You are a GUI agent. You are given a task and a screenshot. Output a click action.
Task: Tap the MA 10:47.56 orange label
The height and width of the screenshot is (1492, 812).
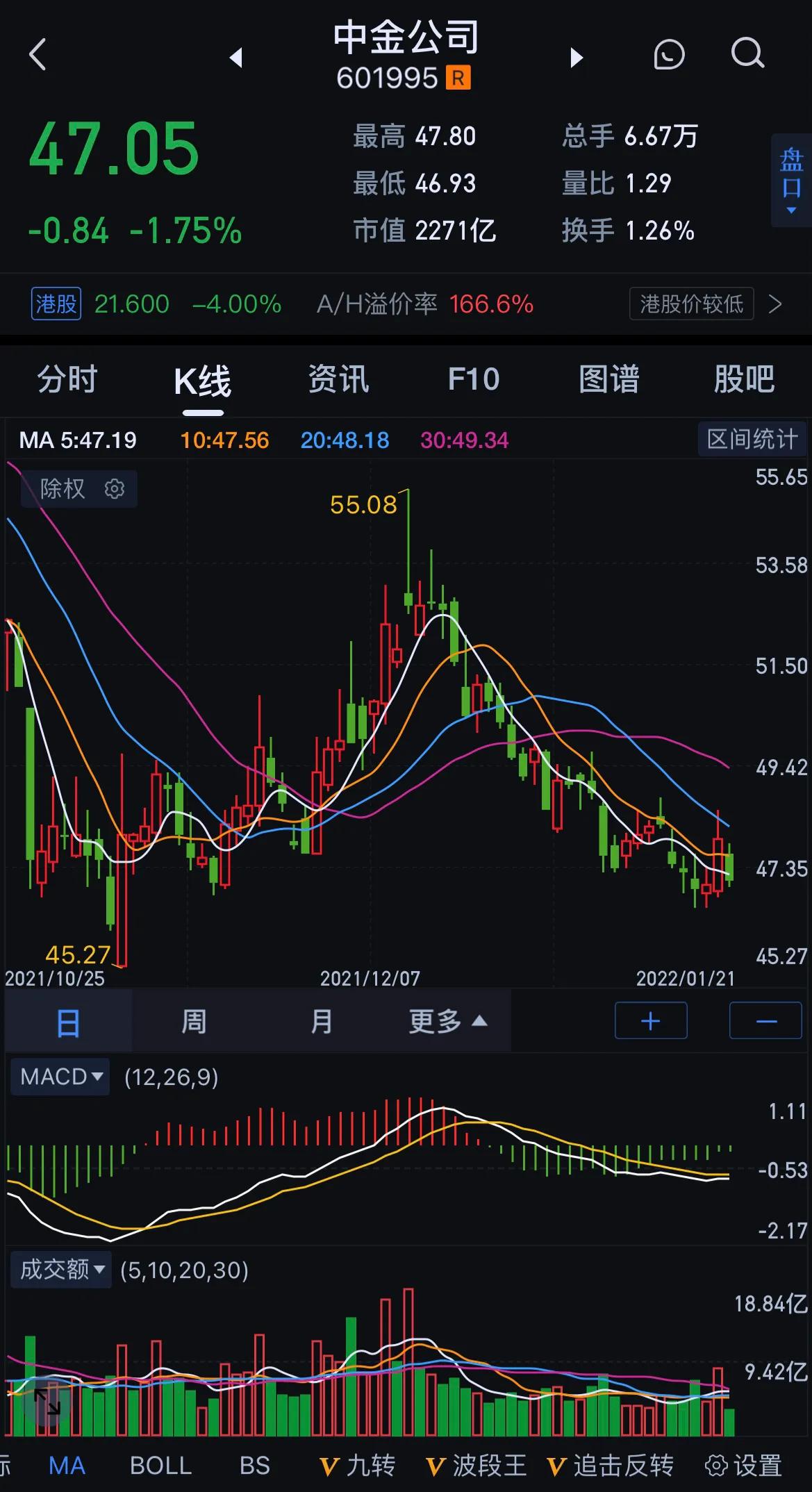[x=224, y=440]
